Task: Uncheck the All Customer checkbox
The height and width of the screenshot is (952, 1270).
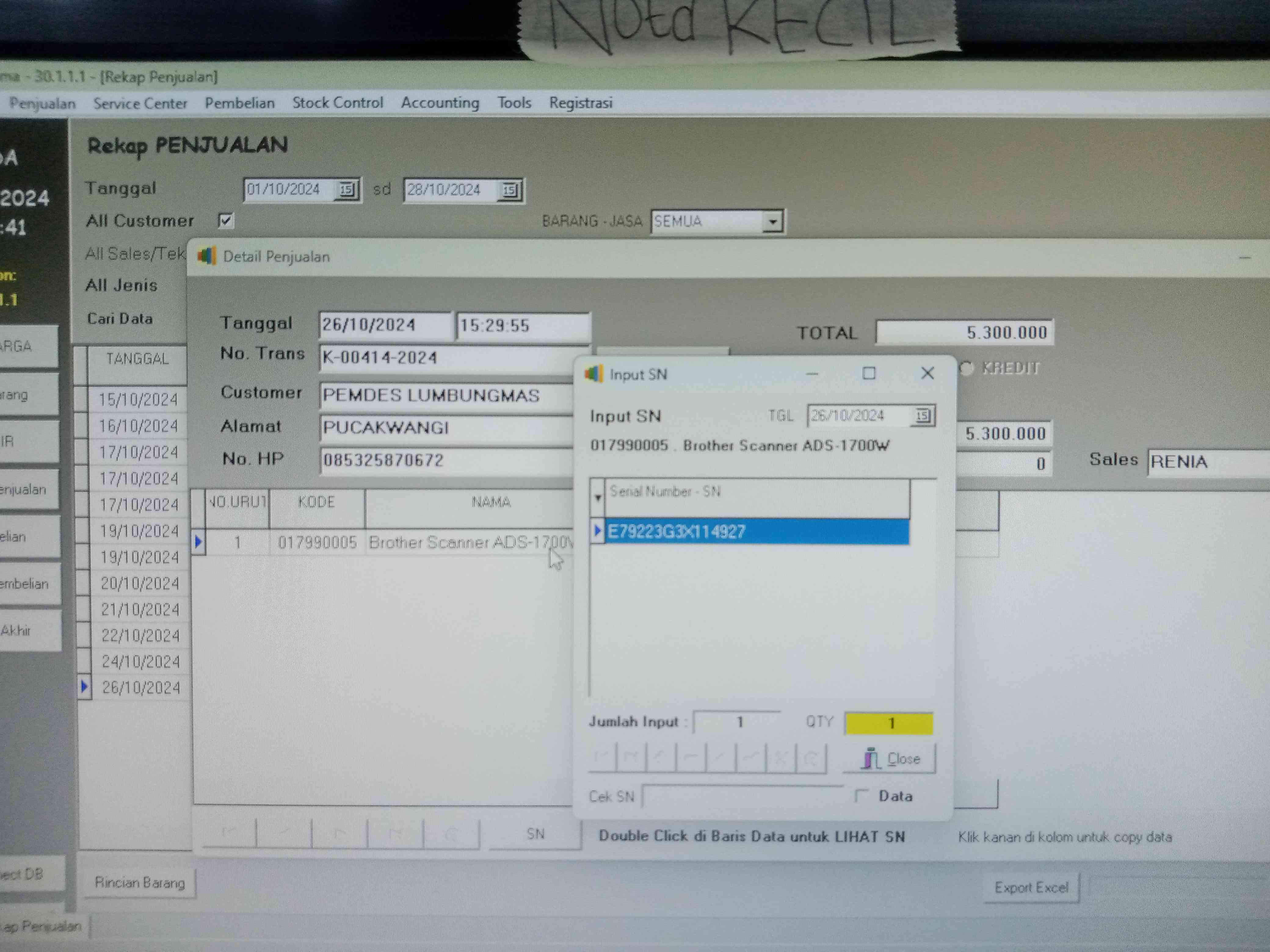Action: tap(226, 220)
